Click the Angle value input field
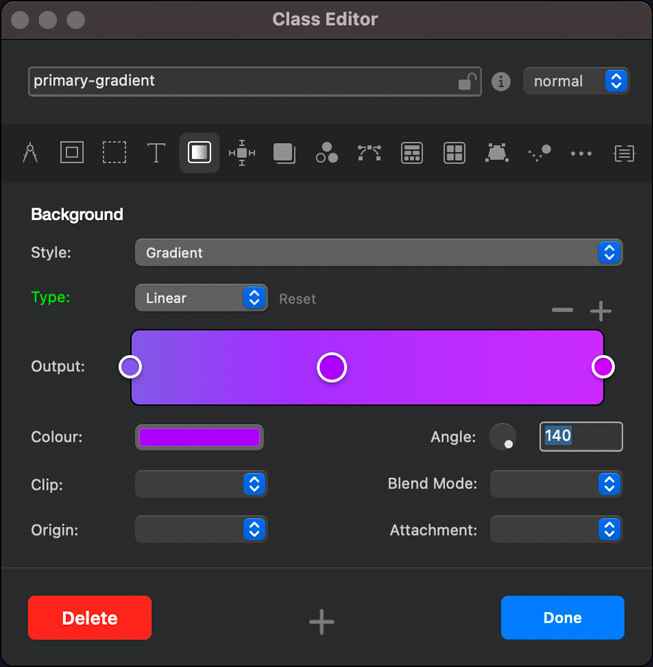This screenshot has height=667, width=653. click(x=581, y=436)
